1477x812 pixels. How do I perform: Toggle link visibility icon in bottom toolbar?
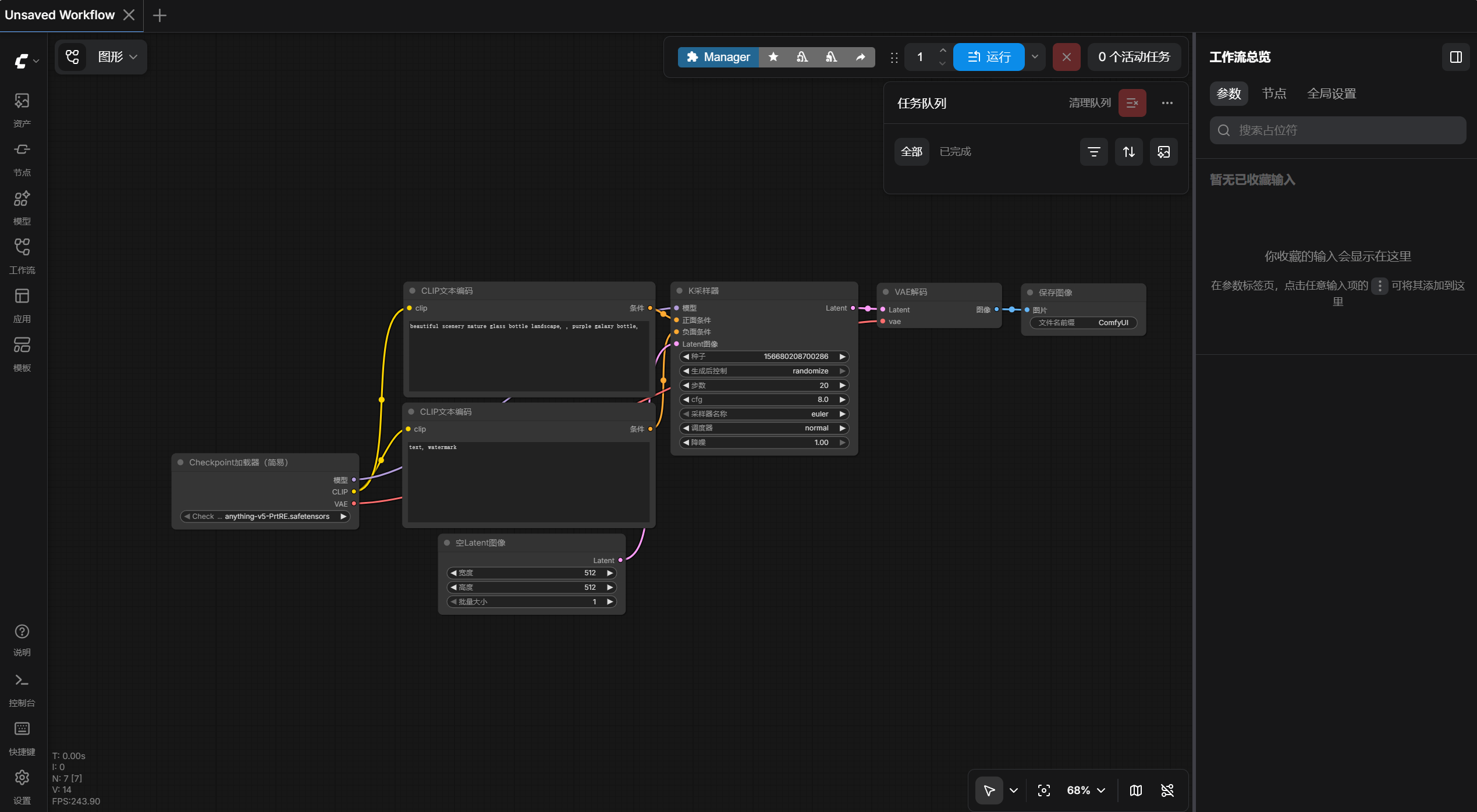[1167, 790]
